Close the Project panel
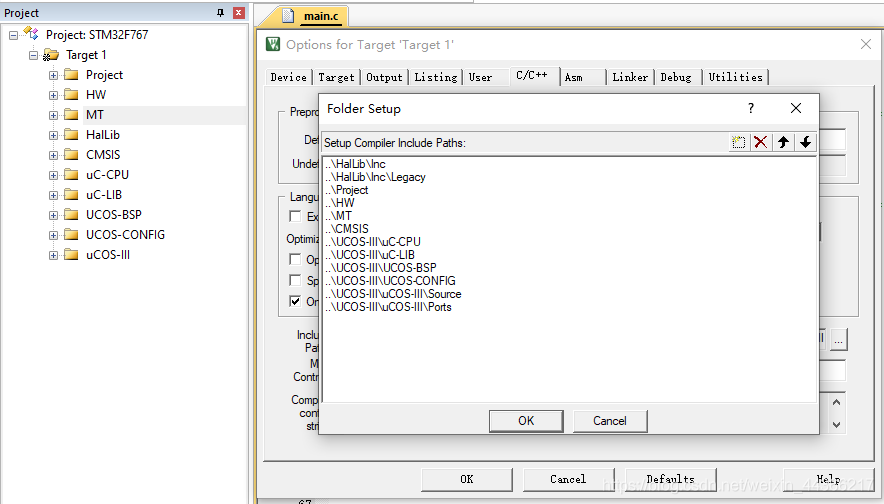884x504 pixels. pos(239,12)
